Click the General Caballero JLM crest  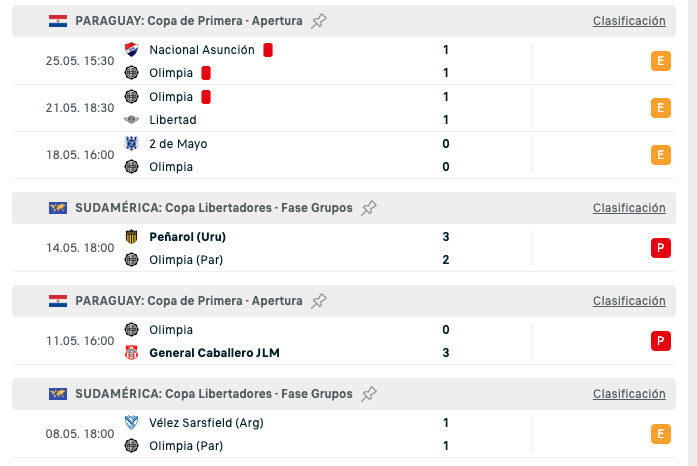131,353
